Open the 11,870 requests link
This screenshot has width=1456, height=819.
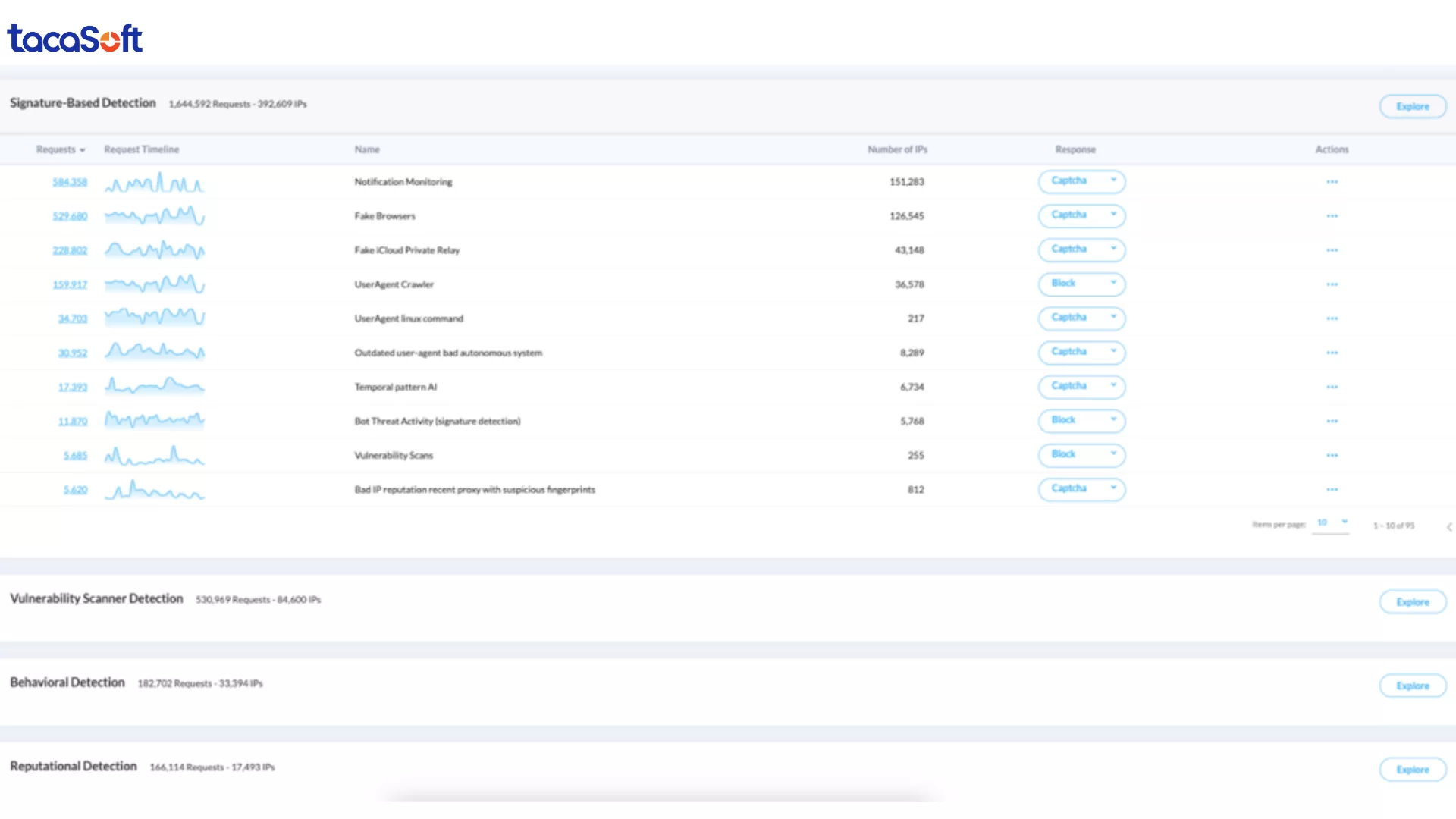73,421
